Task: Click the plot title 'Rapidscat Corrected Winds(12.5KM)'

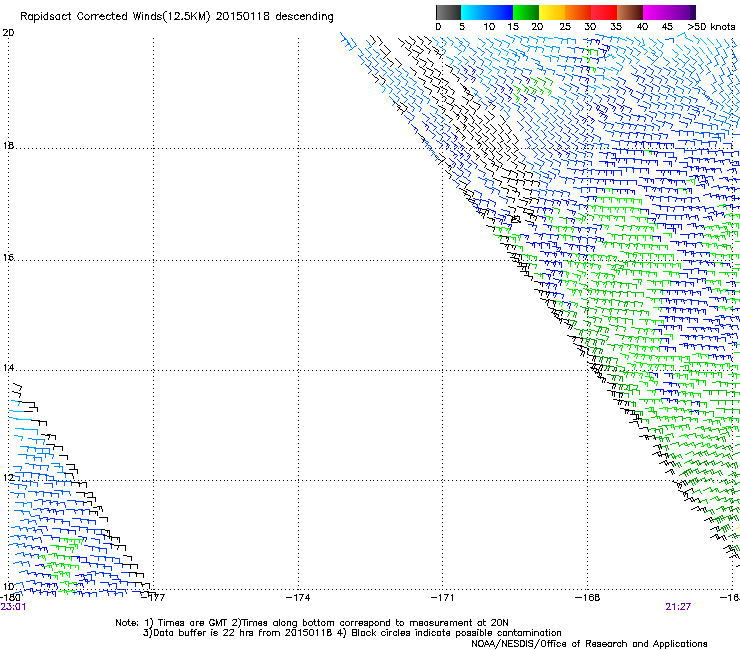Action: [115, 17]
